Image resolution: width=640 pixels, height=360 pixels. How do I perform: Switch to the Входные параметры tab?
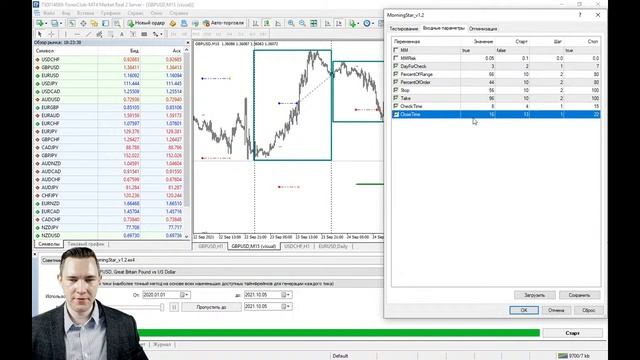pos(443,29)
